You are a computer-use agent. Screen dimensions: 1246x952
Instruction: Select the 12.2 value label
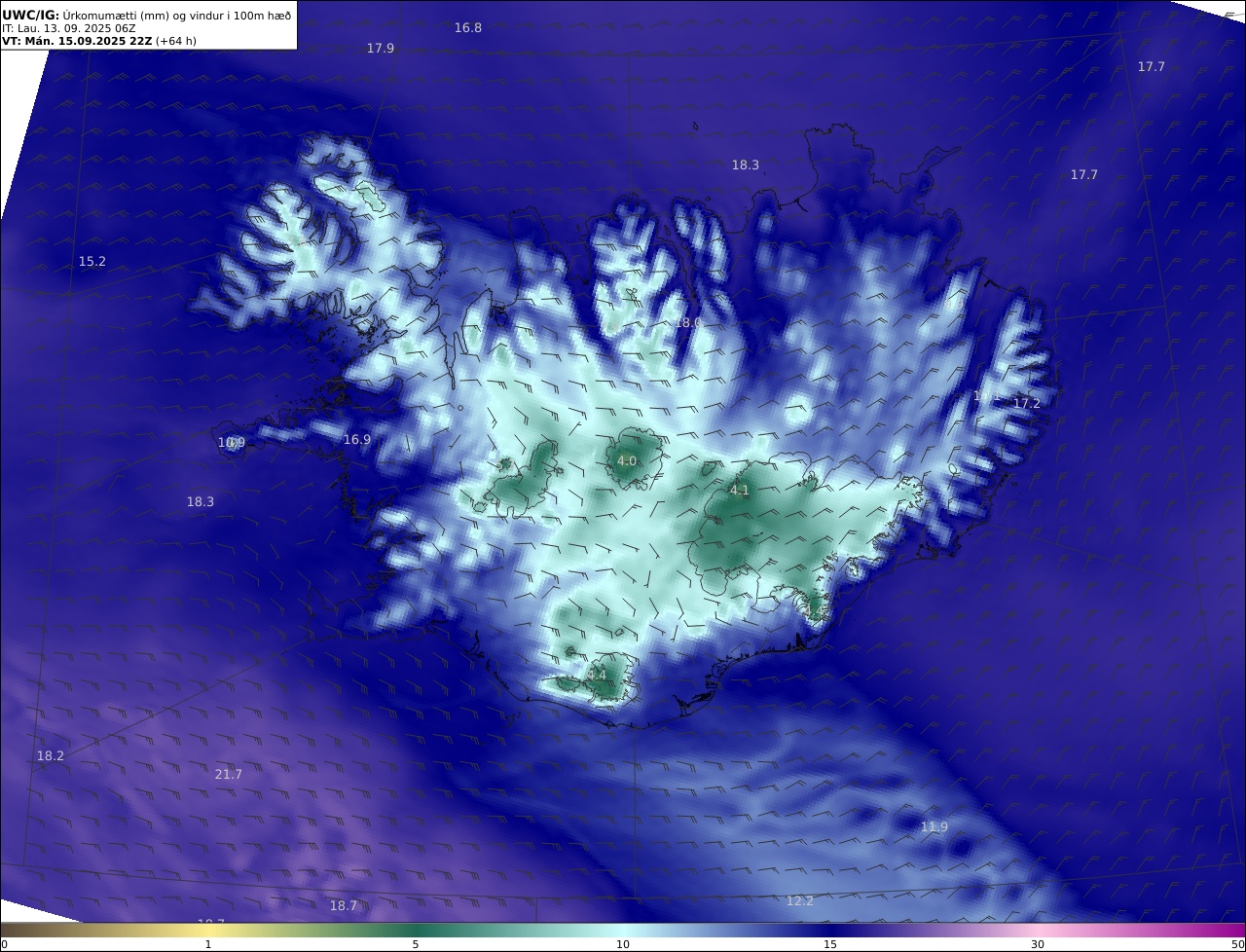(x=800, y=900)
